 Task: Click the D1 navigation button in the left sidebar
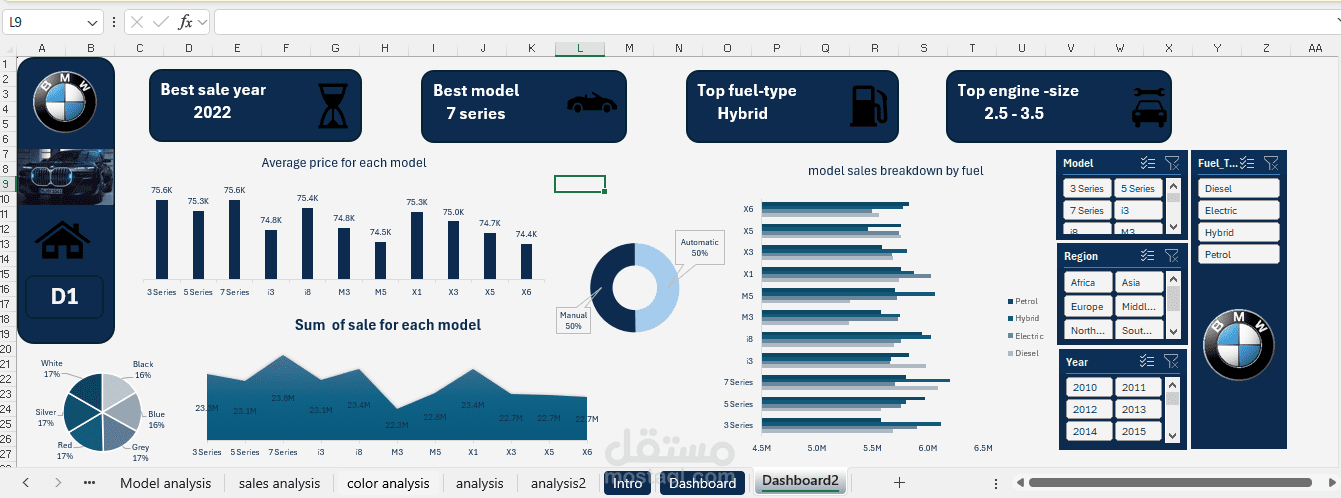[x=65, y=296]
